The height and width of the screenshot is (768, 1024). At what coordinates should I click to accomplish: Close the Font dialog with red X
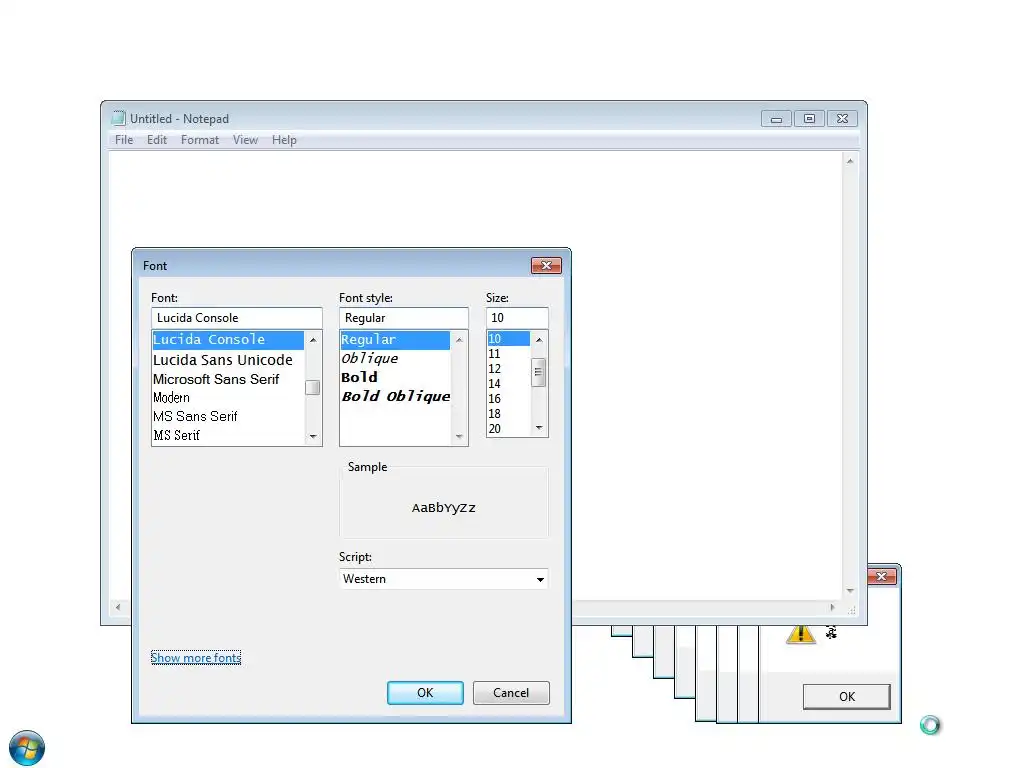[x=547, y=265]
